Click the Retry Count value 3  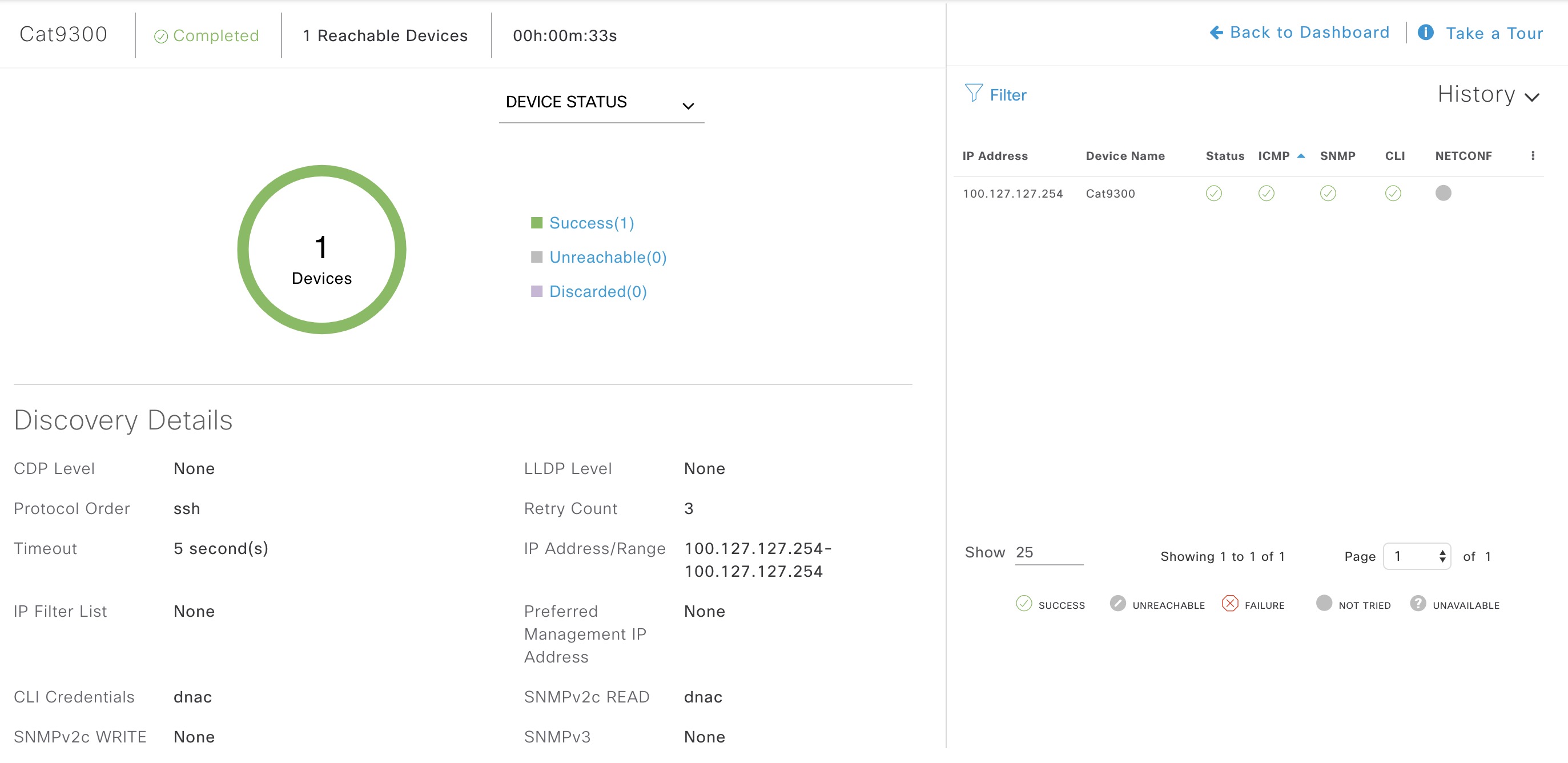pos(689,508)
